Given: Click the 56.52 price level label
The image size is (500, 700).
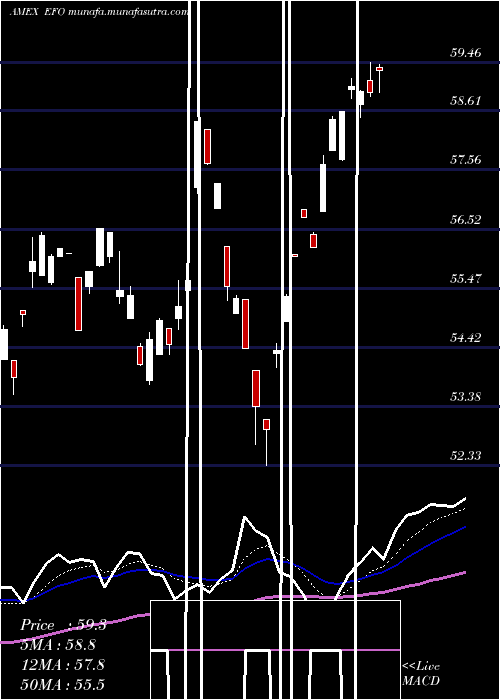Looking at the screenshot, I should [x=466, y=219].
